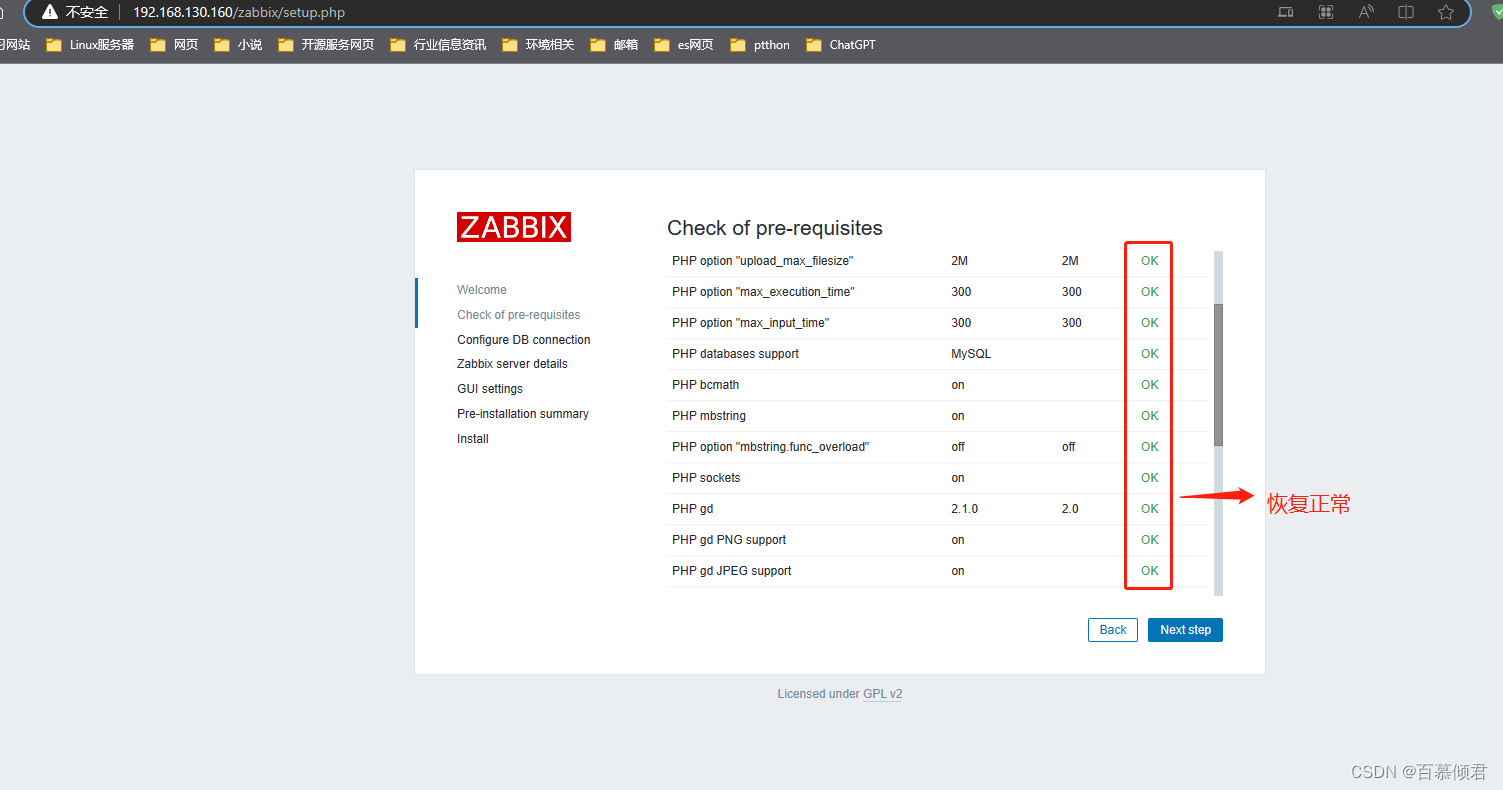Open the 网页 bookmark folder
The height and width of the screenshot is (790, 1503).
pos(174,45)
